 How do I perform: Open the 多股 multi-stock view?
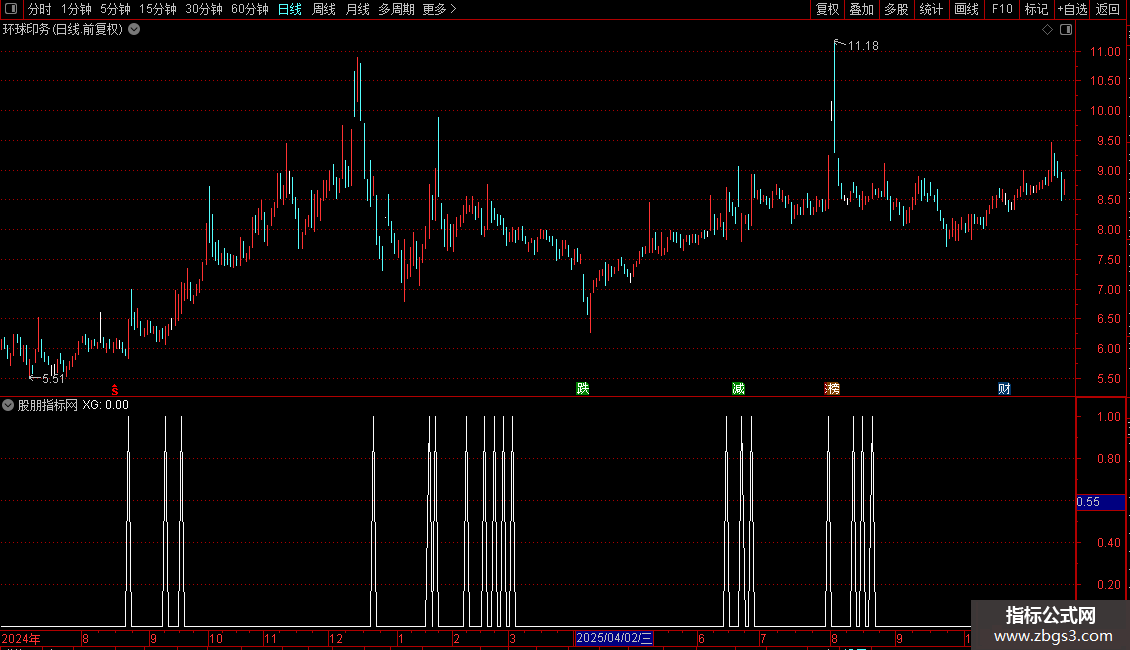[896, 9]
